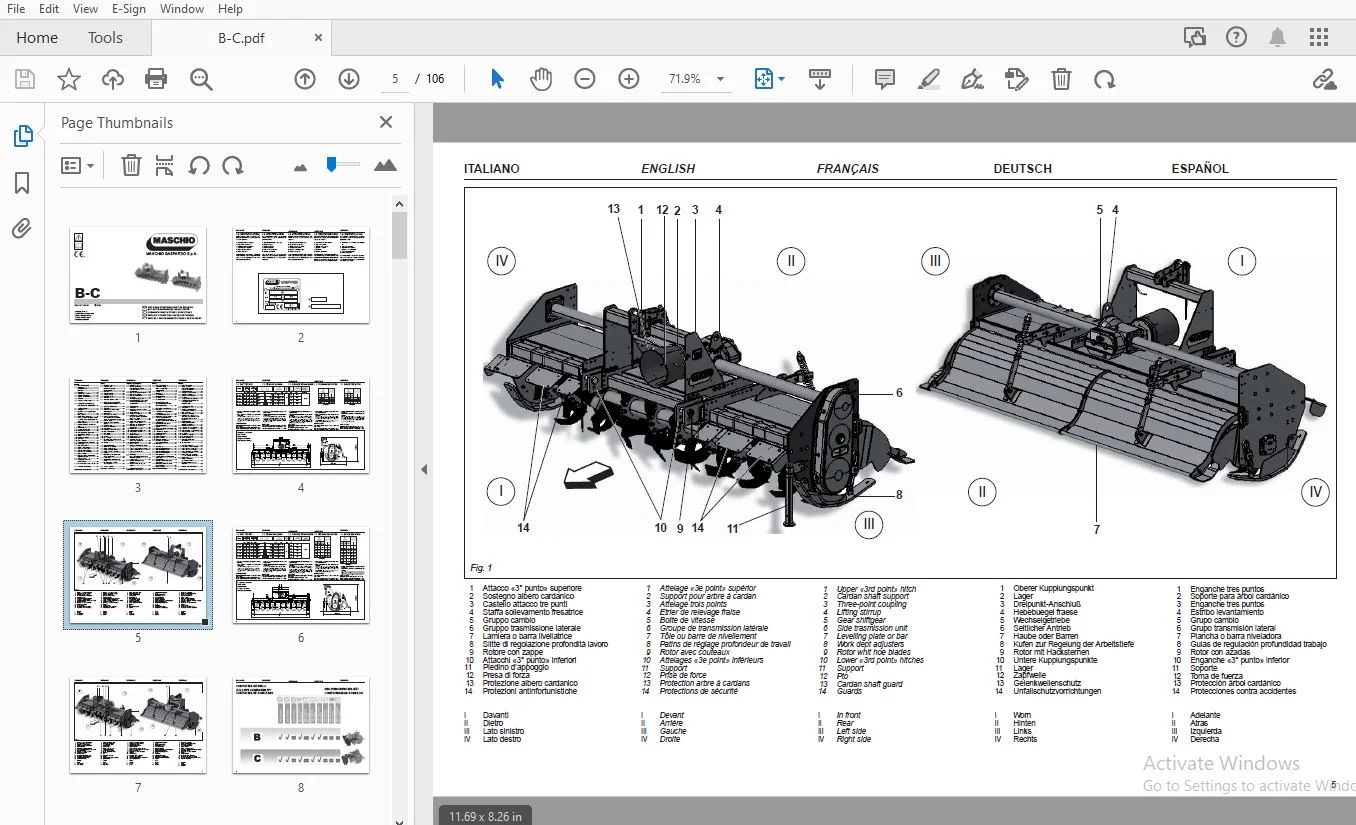
Task: Open the Attachments paperclip panel
Action: coord(22,229)
